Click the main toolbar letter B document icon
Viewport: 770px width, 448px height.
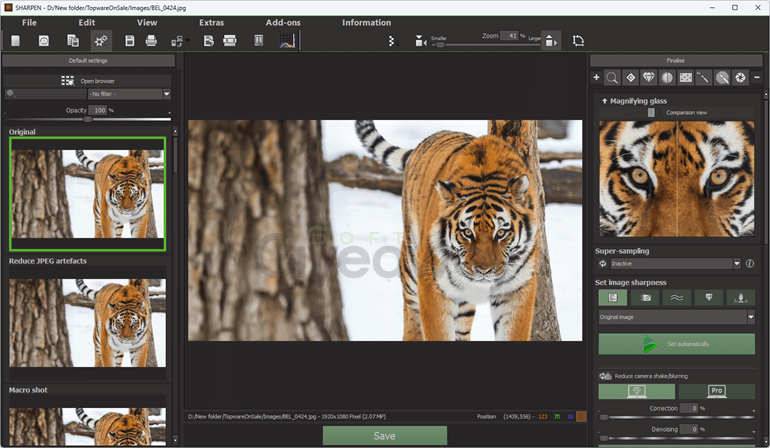[209, 41]
